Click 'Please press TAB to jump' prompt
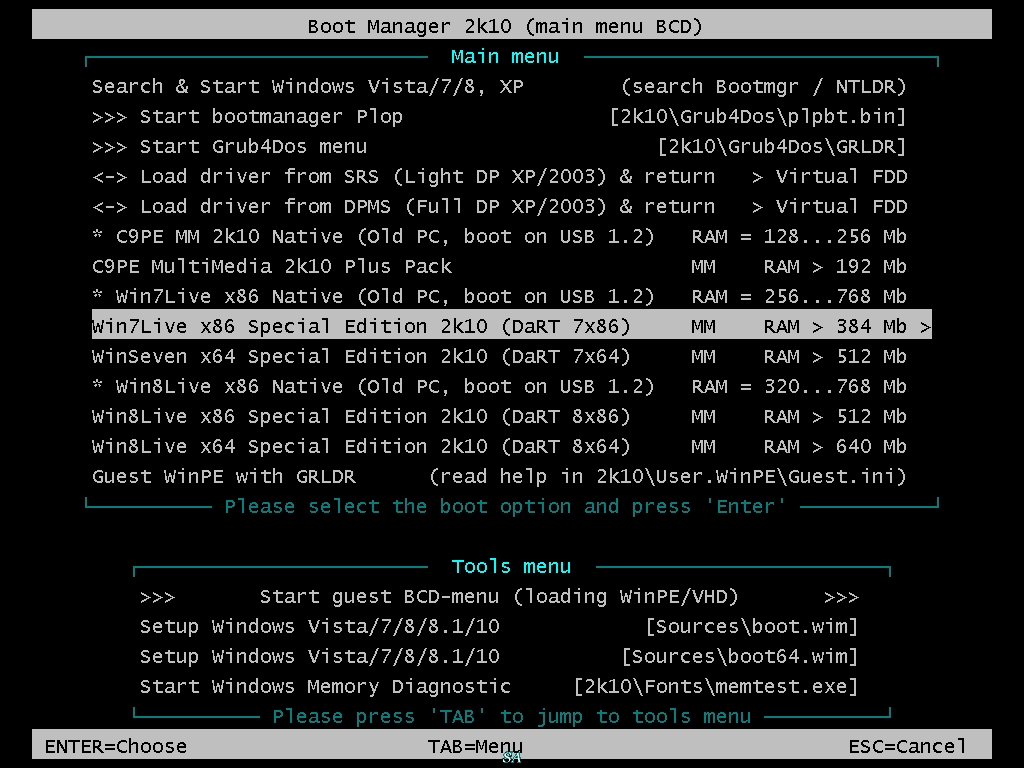The width and height of the screenshot is (1024, 768). click(x=511, y=717)
